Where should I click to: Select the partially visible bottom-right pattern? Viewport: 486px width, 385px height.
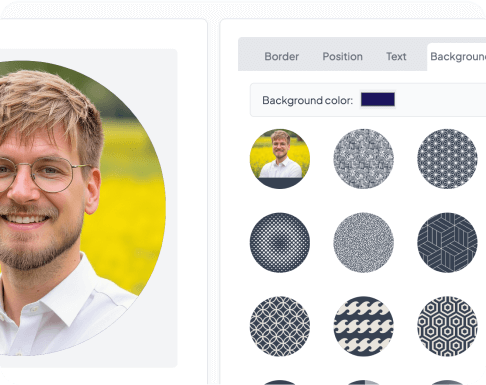447,382
